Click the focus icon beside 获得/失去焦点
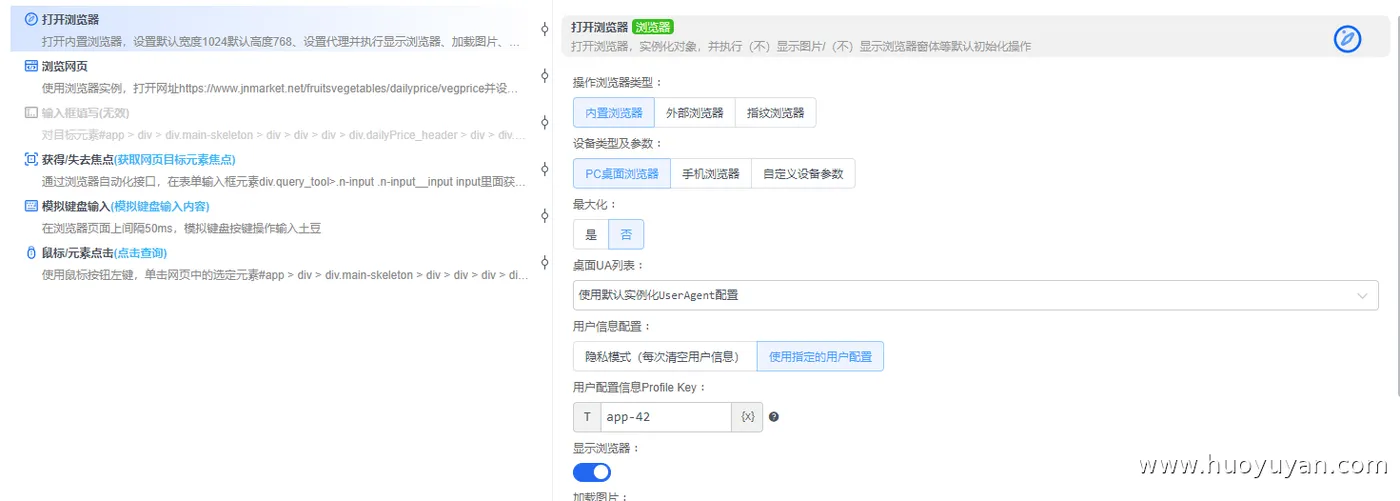This screenshot has width=1400, height=501. [x=31, y=160]
